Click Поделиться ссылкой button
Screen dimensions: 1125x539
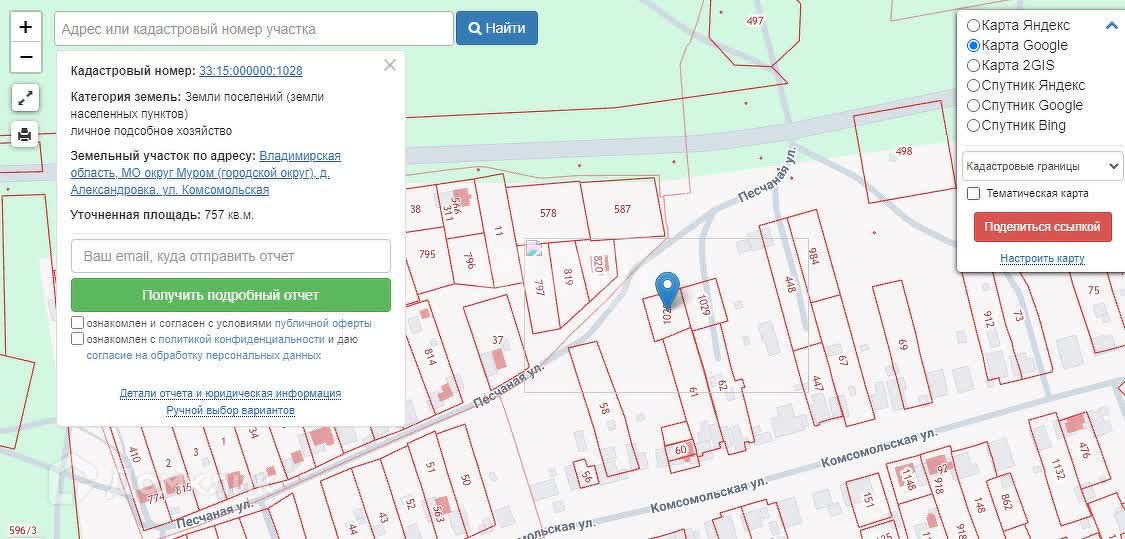click(1042, 227)
